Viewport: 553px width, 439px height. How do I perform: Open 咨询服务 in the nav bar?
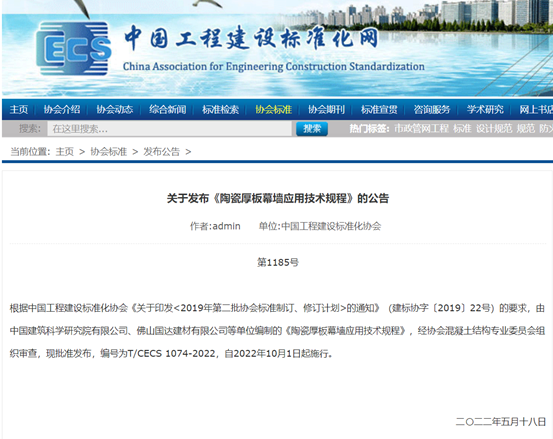pos(432,110)
